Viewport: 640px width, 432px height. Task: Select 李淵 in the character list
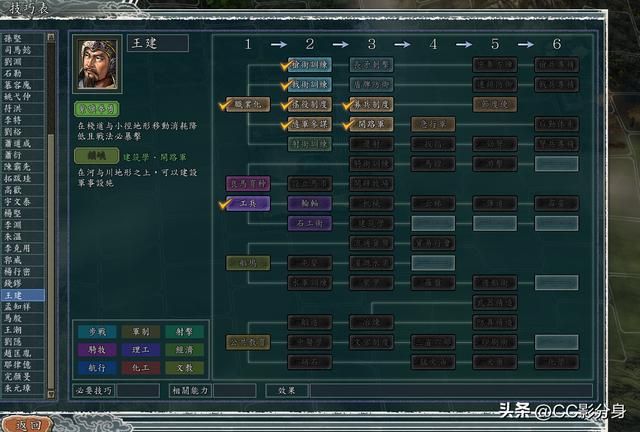[22, 225]
